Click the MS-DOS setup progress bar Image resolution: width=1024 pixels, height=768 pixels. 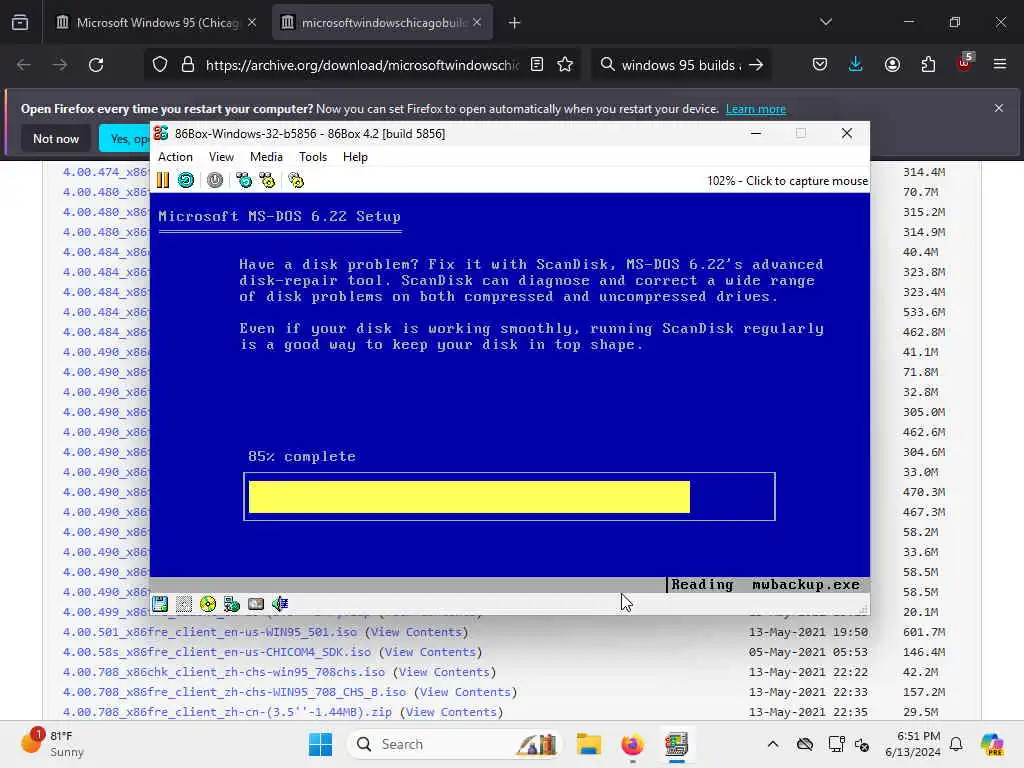click(509, 496)
